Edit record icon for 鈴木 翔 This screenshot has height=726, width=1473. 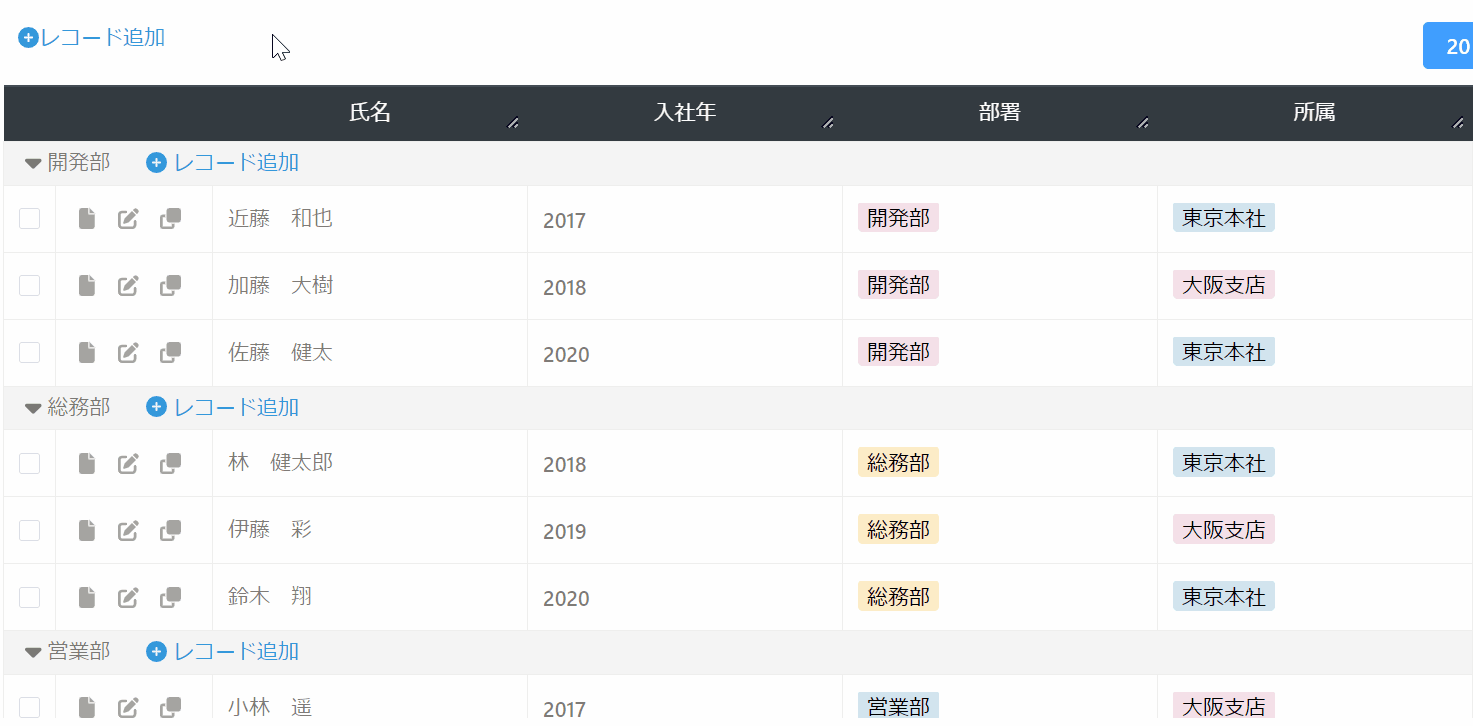pyautogui.click(x=128, y=597)
